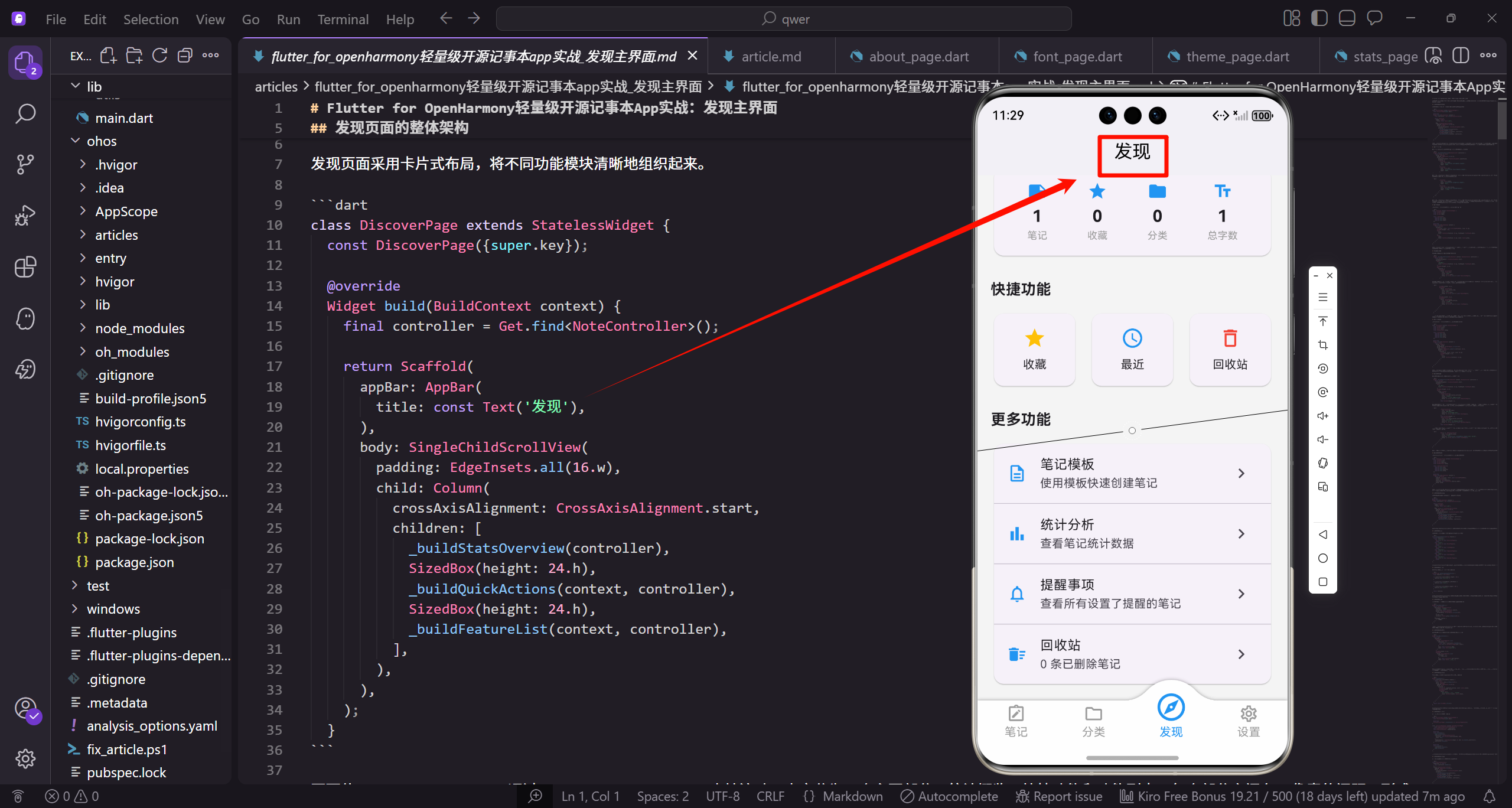The image size is (1512, 808).
Task: Toggle the bottom panel visibility
Action: pos(1347,18)
